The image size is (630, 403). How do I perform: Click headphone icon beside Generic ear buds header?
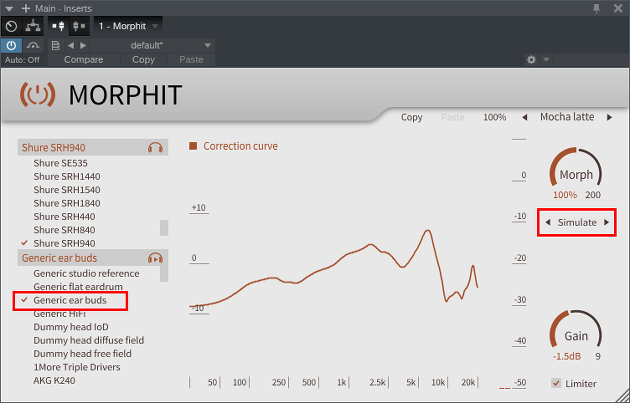(155, 258)
